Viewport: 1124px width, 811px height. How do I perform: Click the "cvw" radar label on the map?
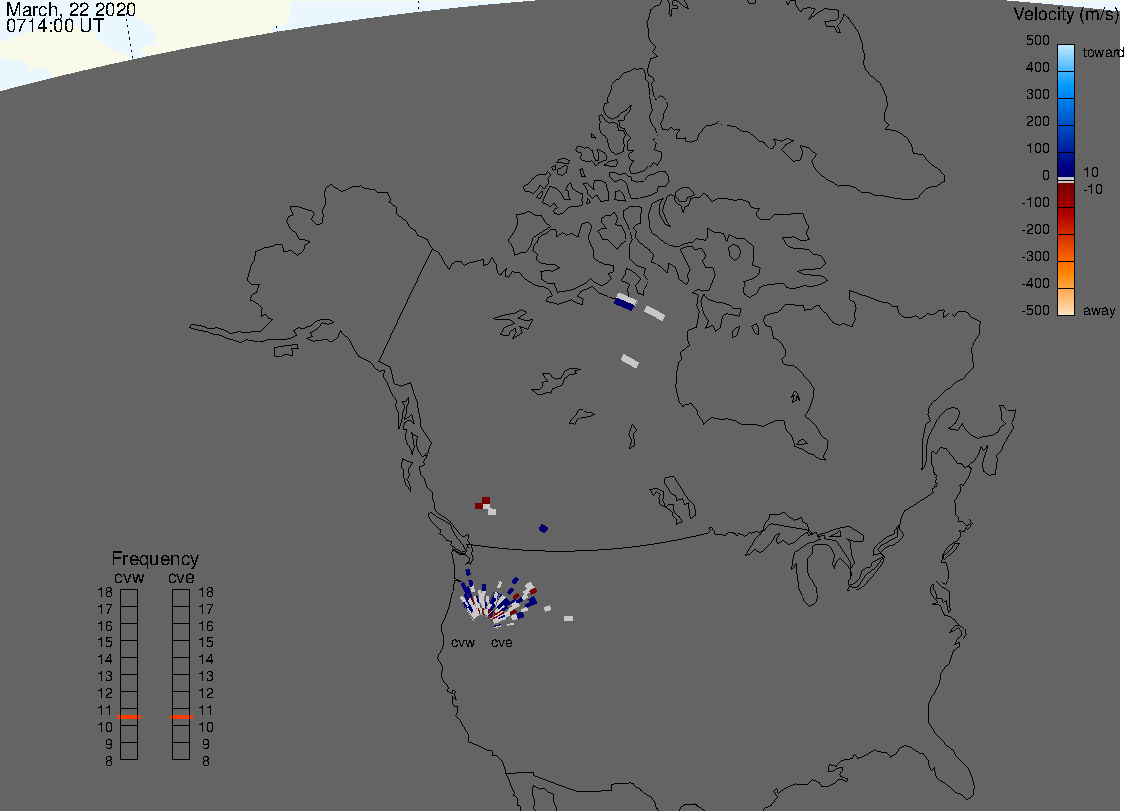[463, 642]
